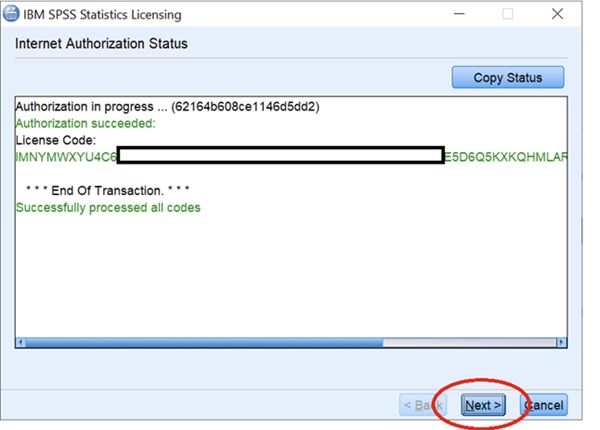
Task: Maximize the Licensing window
Action: [507, 14]
